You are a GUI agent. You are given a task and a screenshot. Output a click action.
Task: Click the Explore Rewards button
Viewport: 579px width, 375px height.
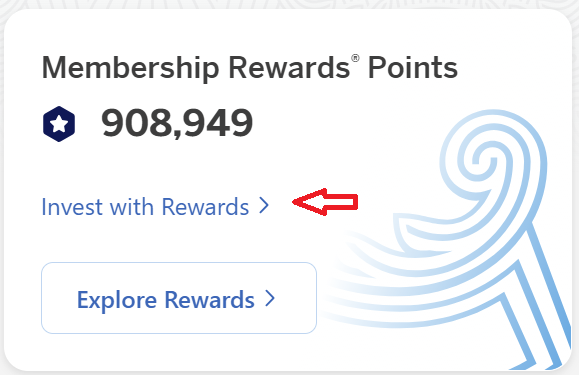179,298
